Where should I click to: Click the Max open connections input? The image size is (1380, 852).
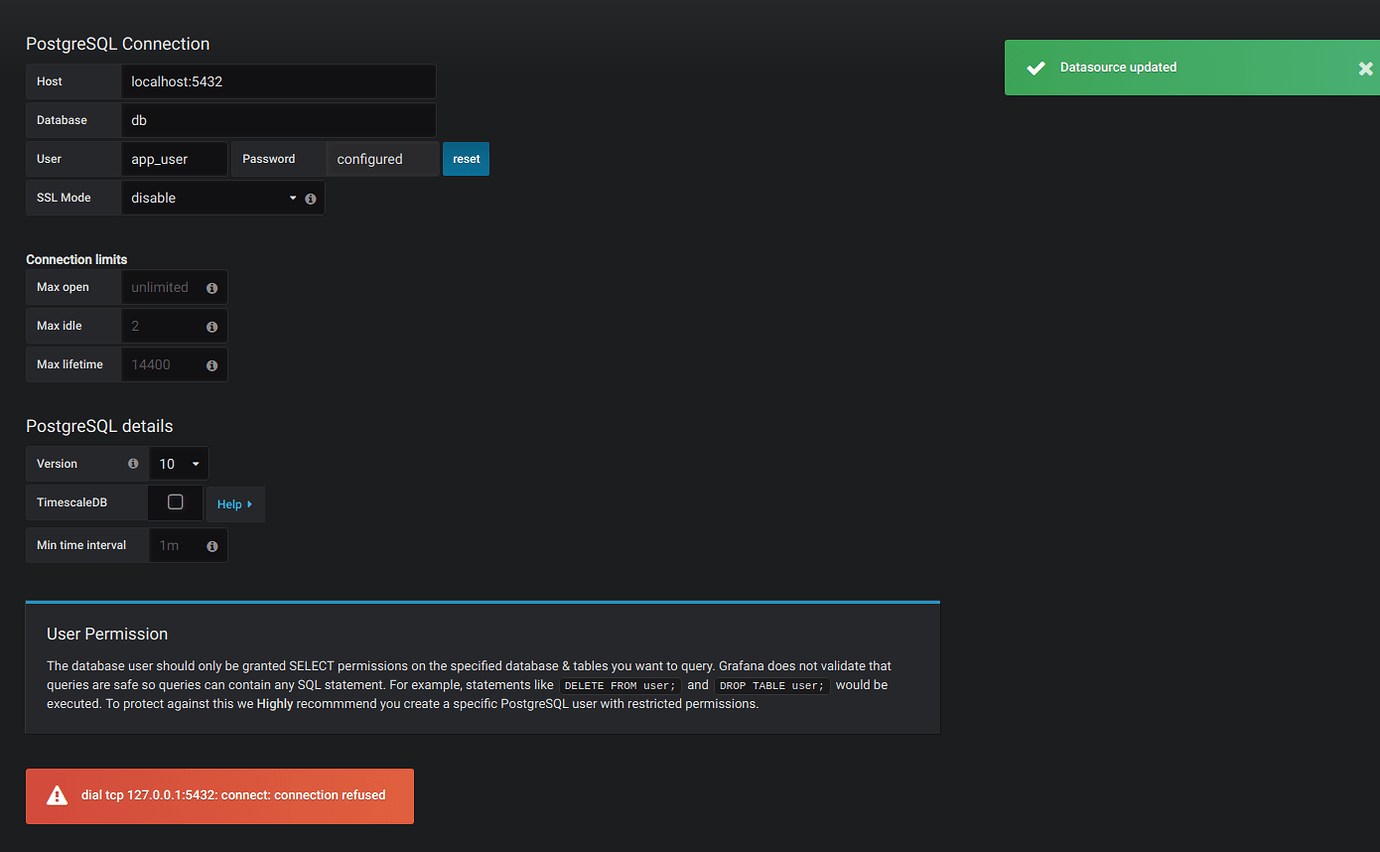tap(165, 287)
